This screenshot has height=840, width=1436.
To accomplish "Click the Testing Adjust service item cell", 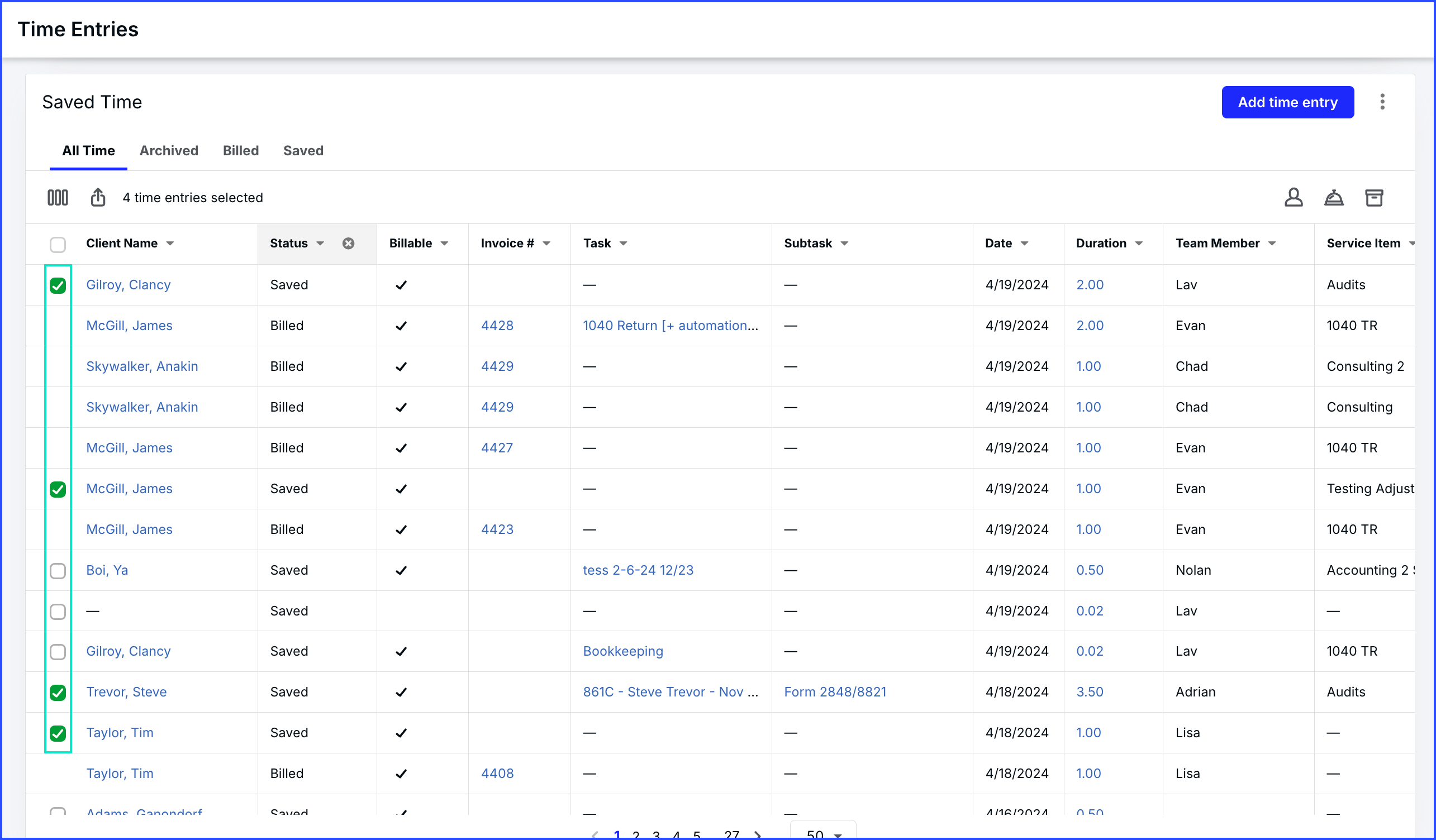I will click(1370, 489).
